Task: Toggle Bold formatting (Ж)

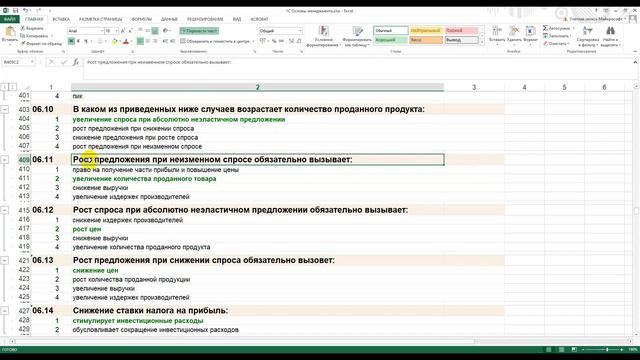Action: click(x=71, y=41)
